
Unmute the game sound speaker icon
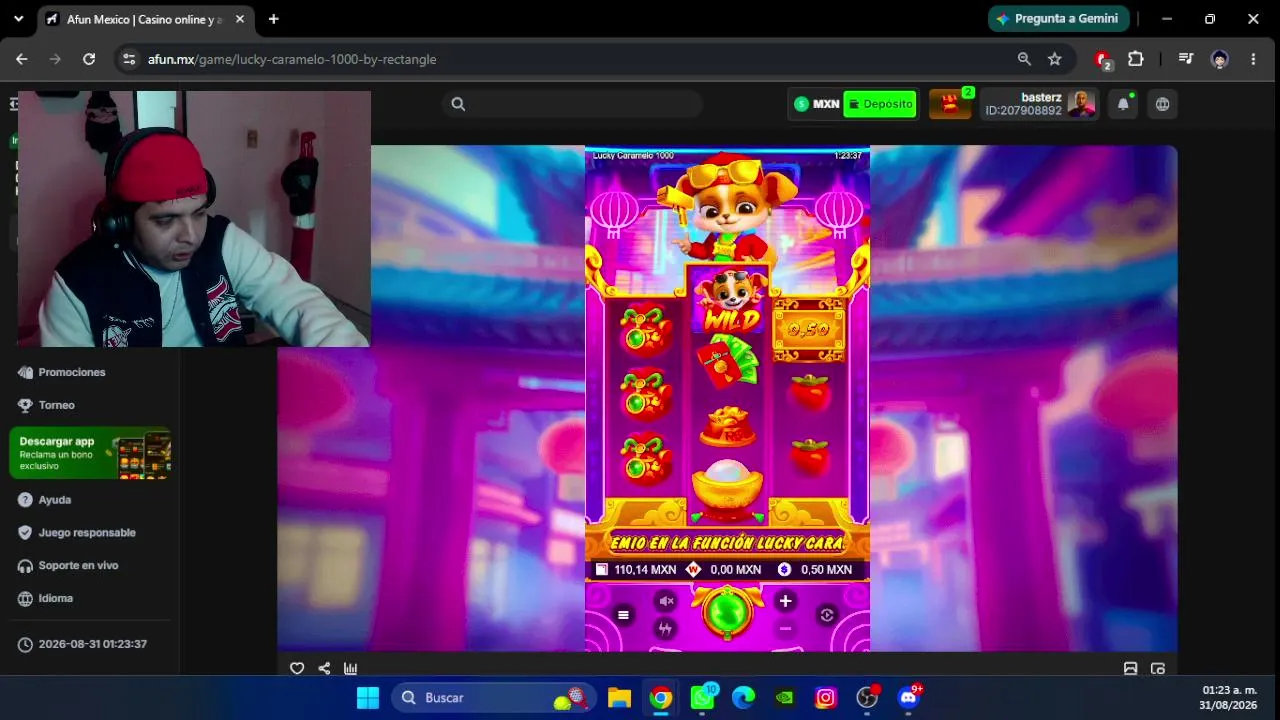pyautogui.click(x=666, y=601)
